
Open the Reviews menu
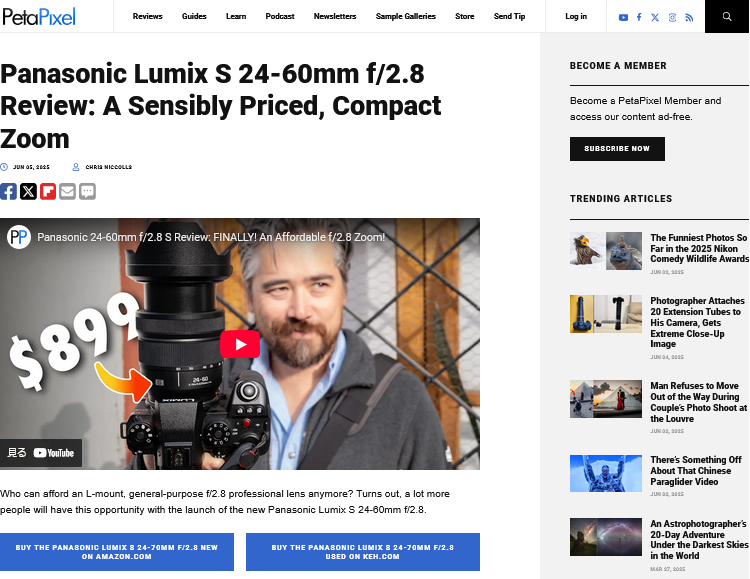point(147,16)
